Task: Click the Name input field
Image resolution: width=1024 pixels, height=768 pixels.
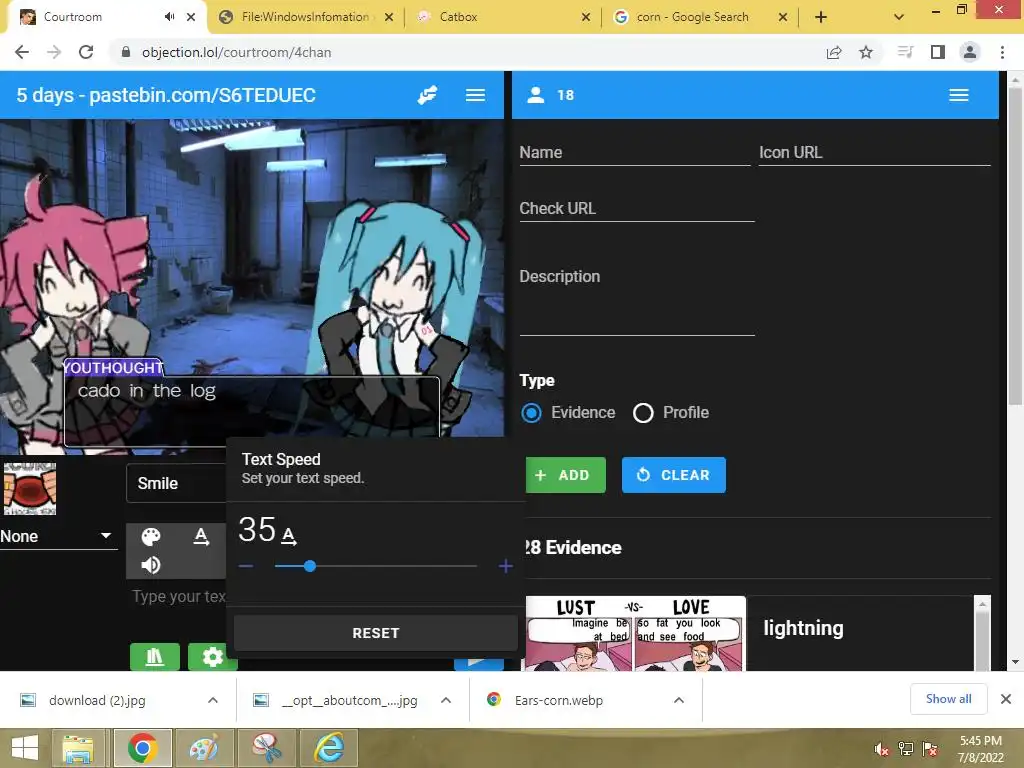Action: pos(635,152)
